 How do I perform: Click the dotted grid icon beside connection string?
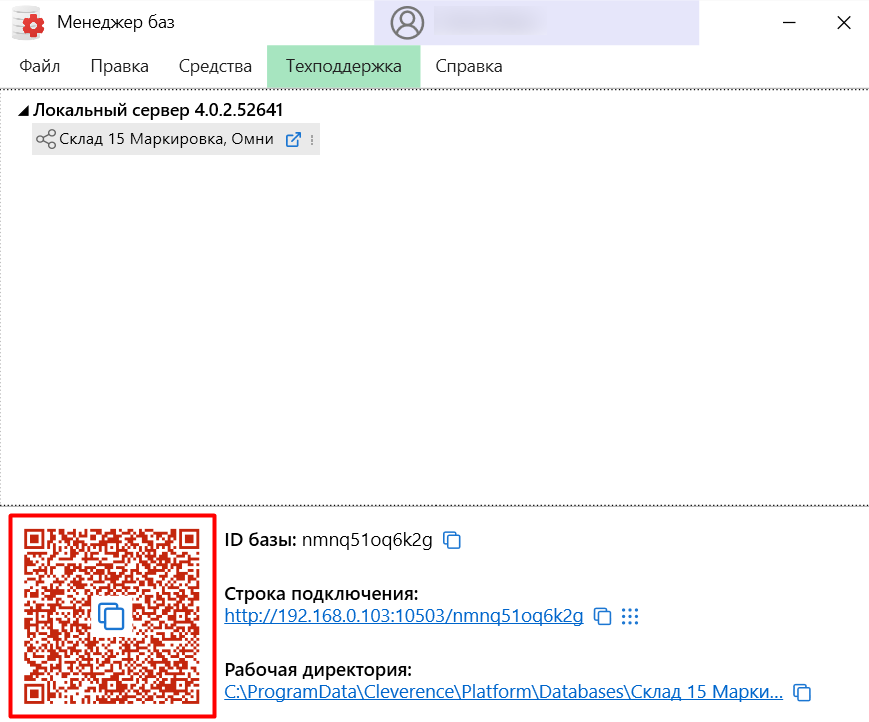coord(630,616)
